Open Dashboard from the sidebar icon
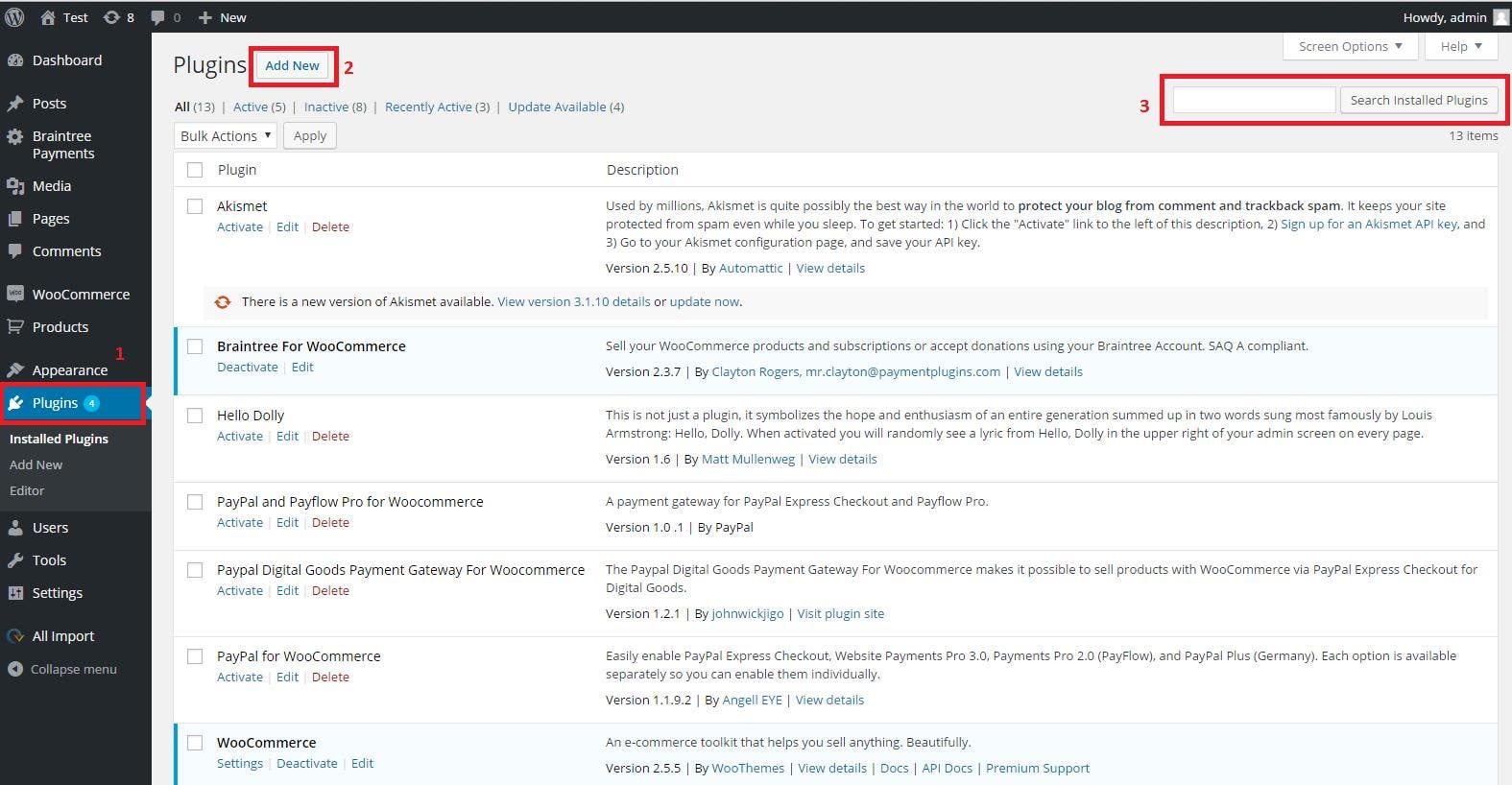Viewport: 1512px width, 785px height. [x=15, y=60]
